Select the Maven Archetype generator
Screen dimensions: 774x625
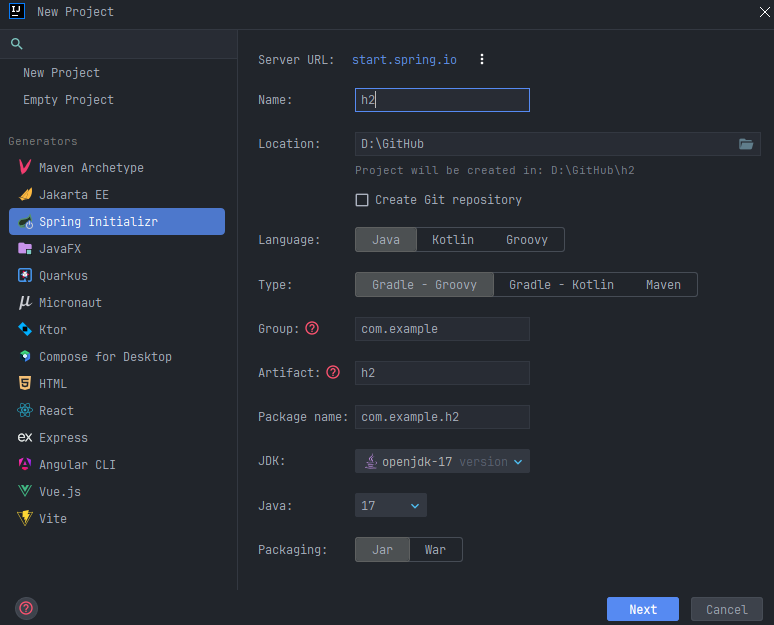pos(117,167)
